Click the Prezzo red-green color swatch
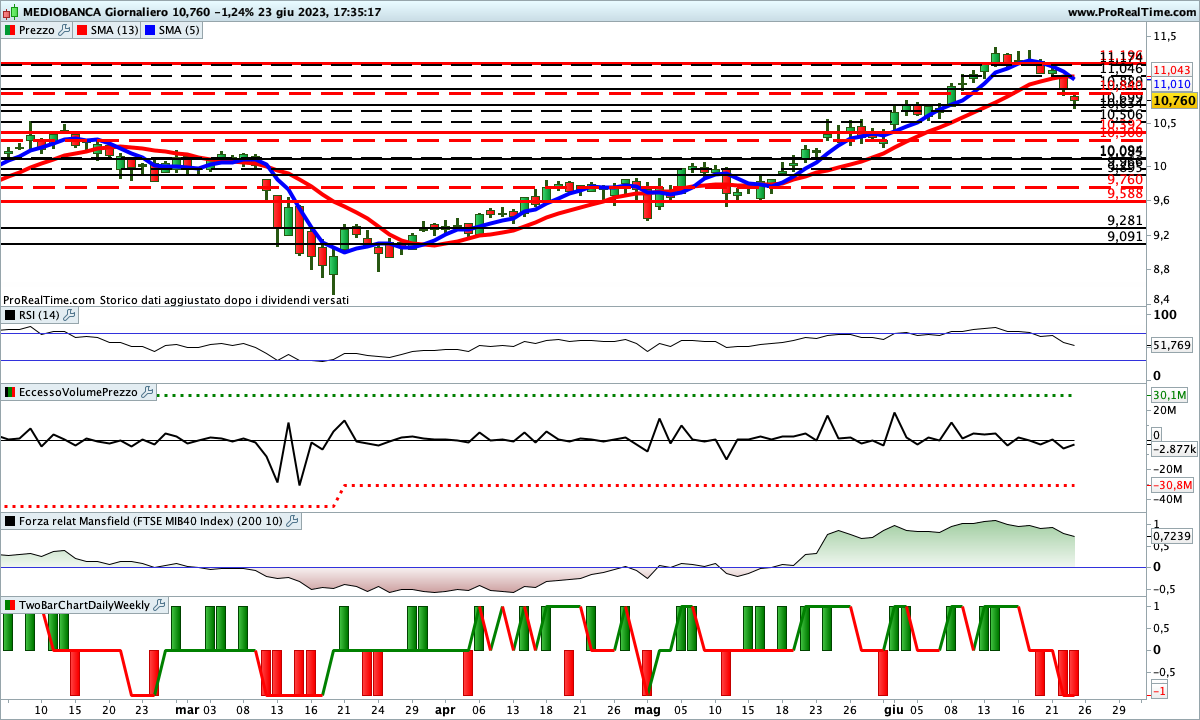The height and width of the screenshot is (720, 1200). (x=10, y=30)
